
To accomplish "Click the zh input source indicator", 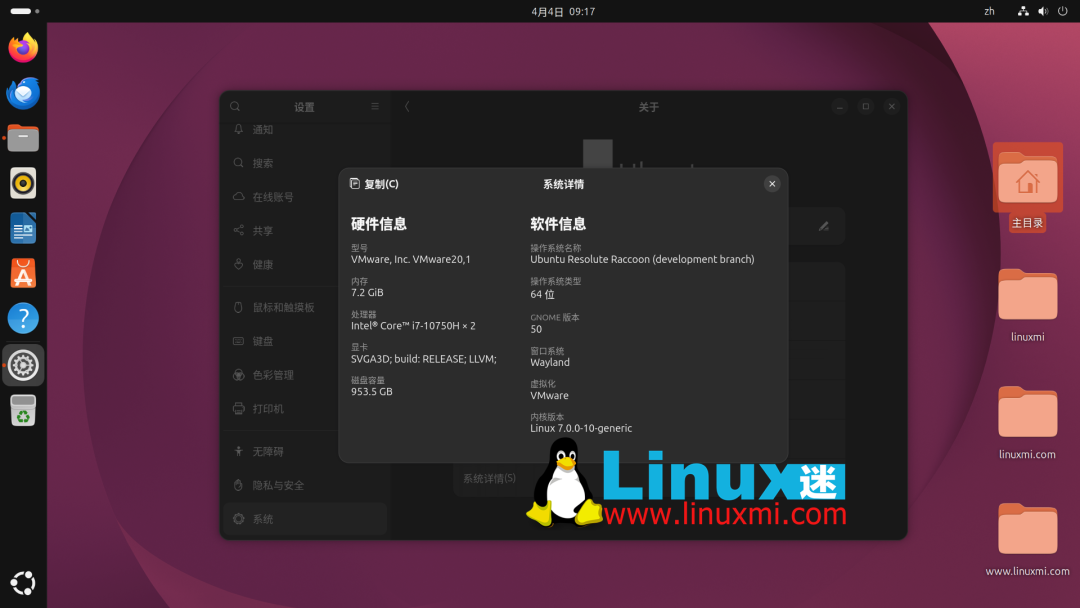I will click(x=989, y=11).
